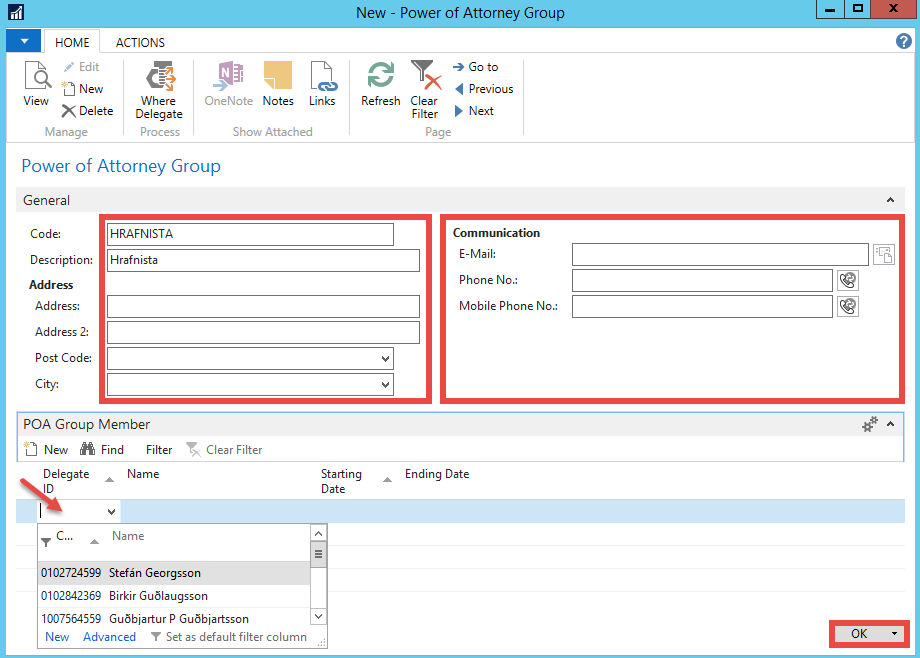Screen dimensions: 920x658
Task: Switch to the ACTIONS tab
Action: pos(140,43)
